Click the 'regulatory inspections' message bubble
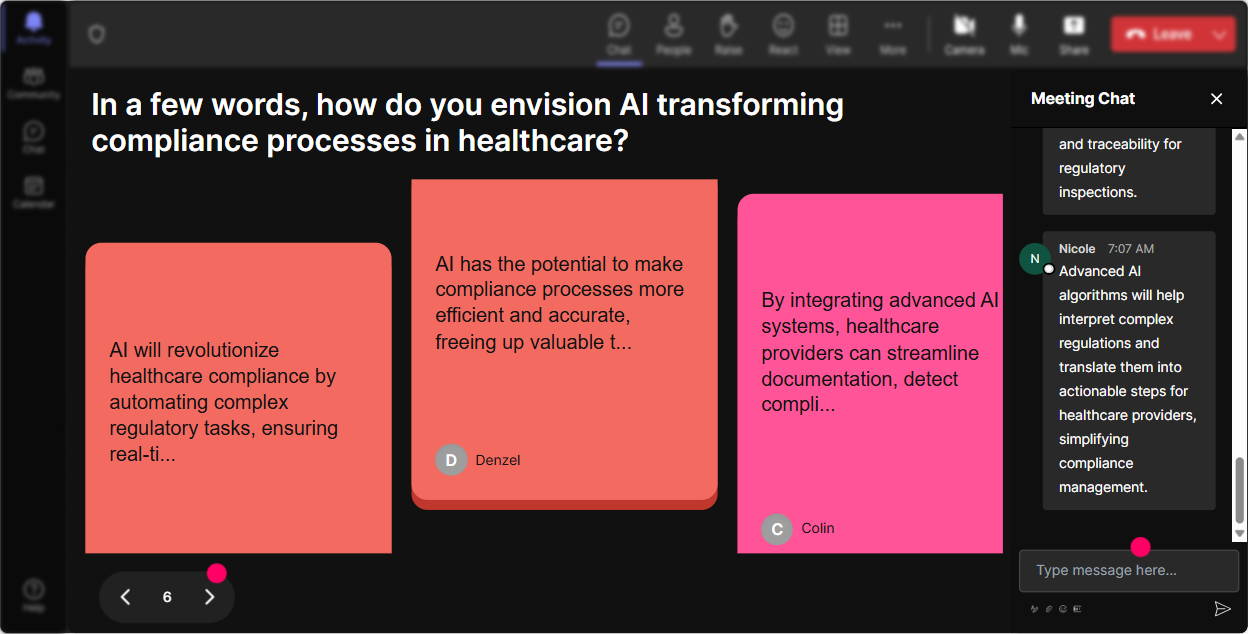Screen dimensions: 1248x634 click(1129, 171)
